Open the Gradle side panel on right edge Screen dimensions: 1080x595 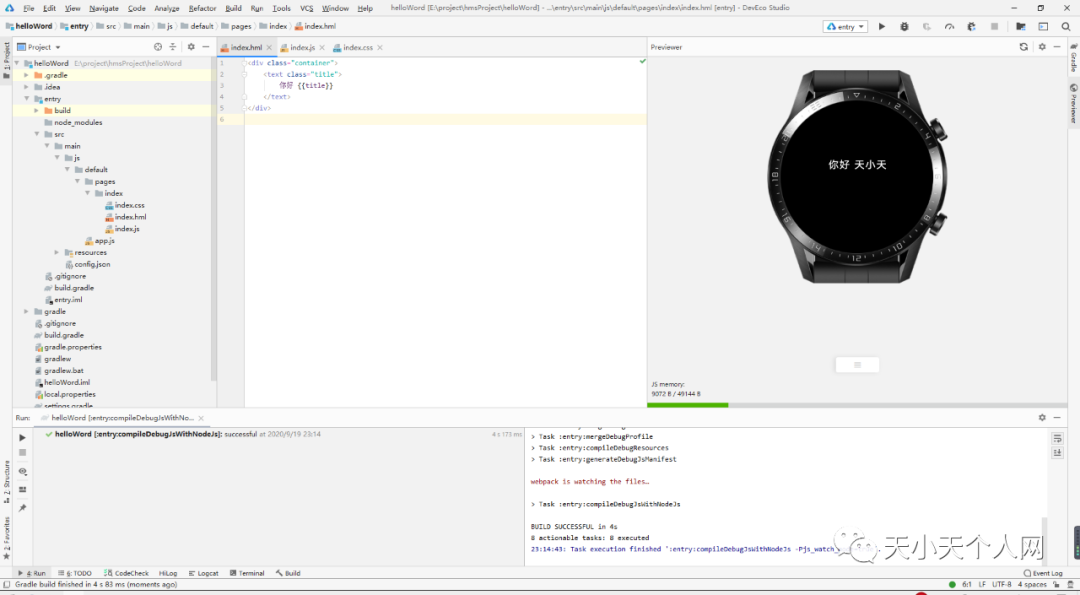pos(1073,58)
